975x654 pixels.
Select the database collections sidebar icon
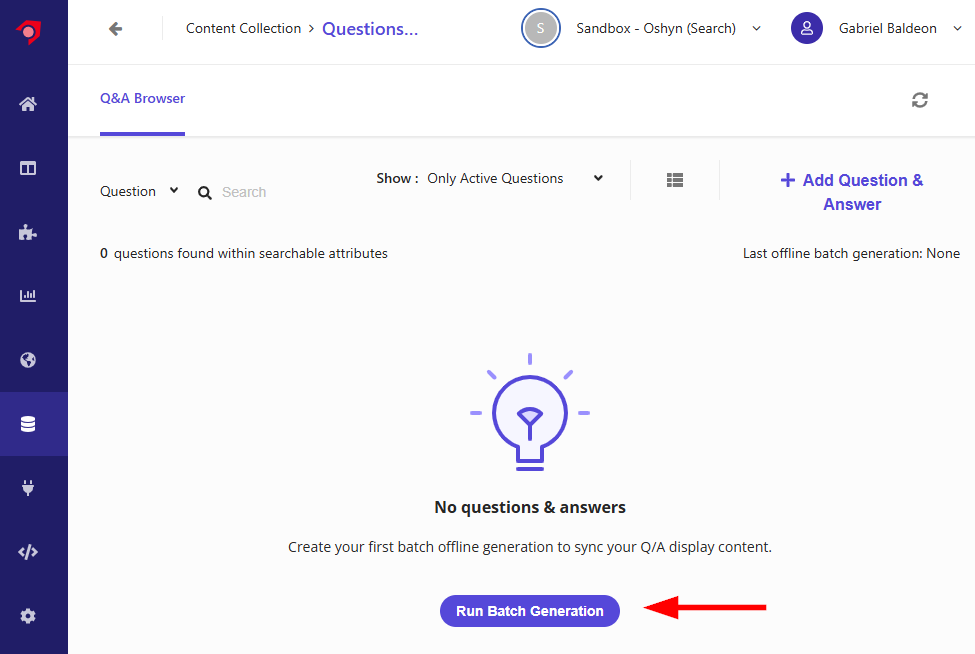click(x=27, y=424)
